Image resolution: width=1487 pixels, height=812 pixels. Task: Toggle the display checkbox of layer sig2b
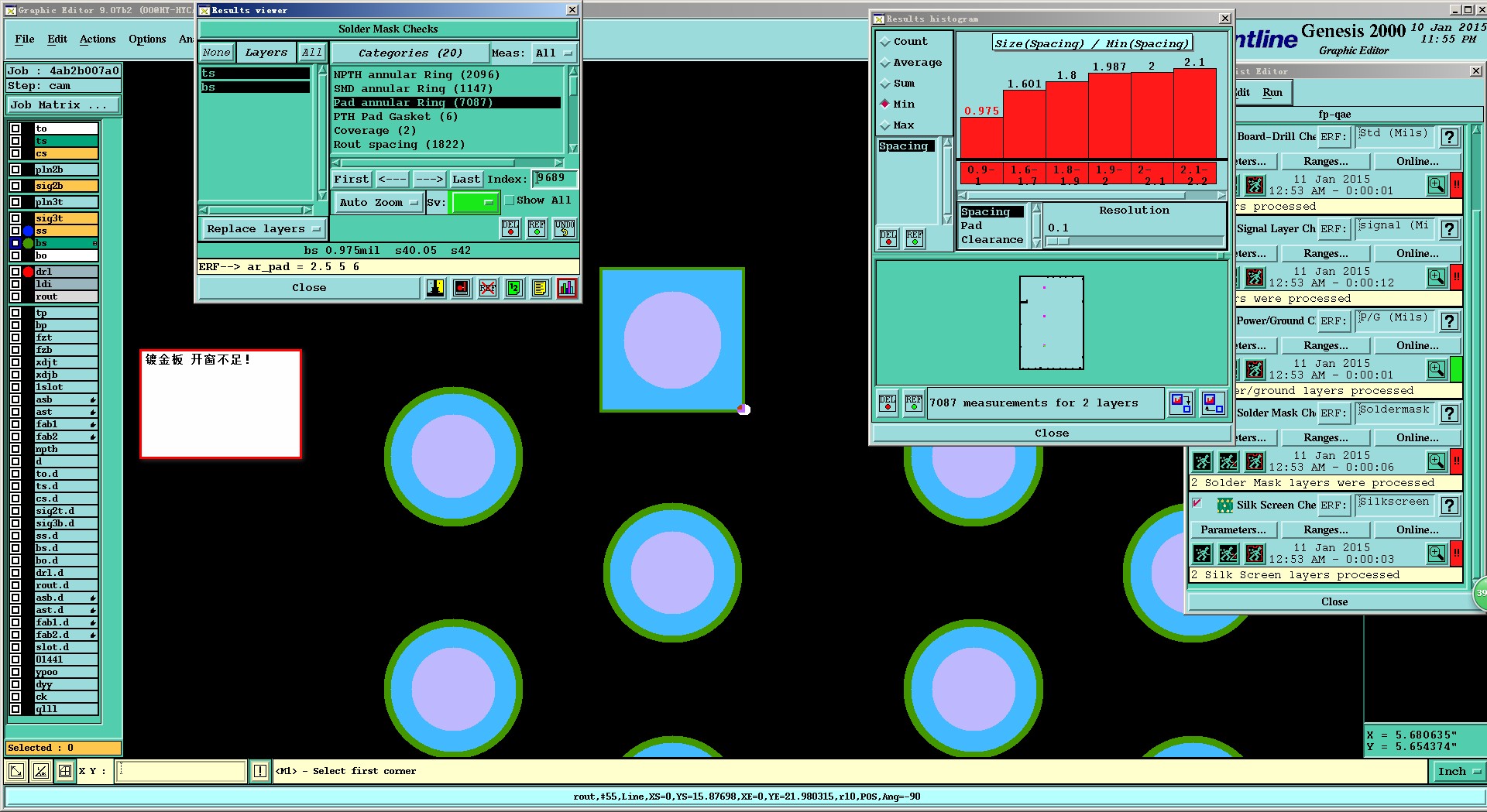15,186
